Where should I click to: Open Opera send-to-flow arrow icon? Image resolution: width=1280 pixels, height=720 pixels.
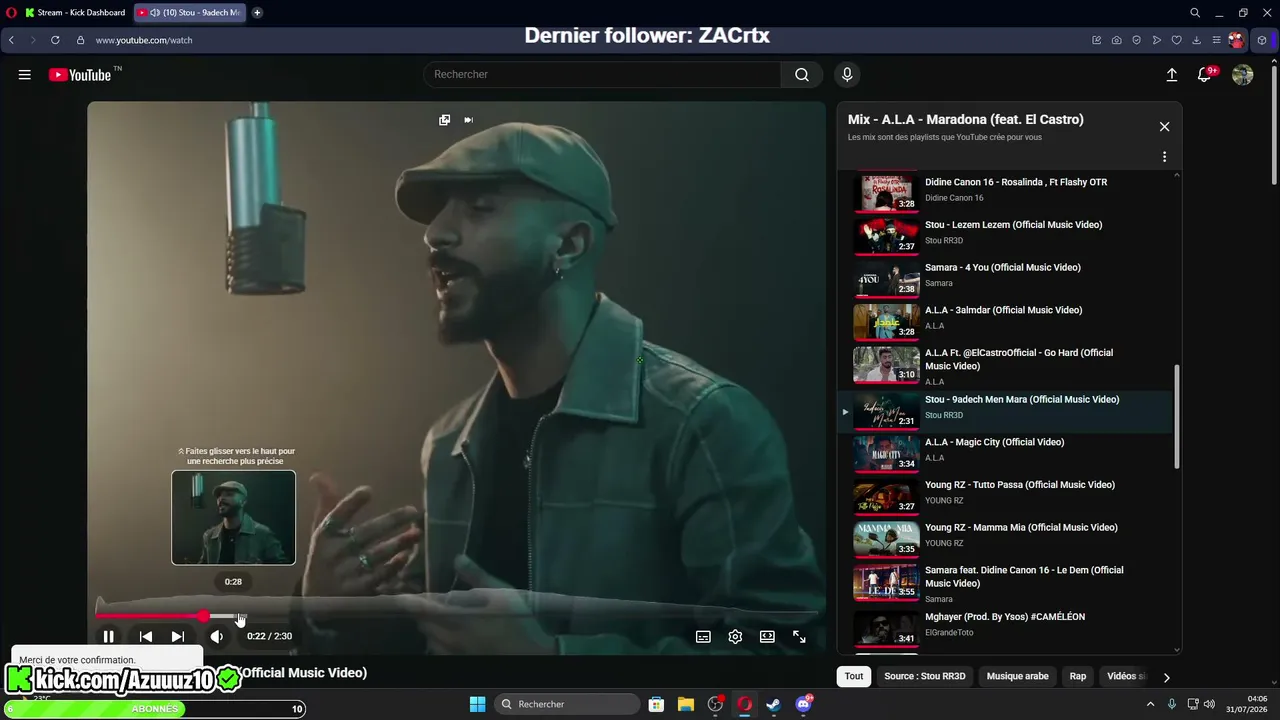tap(1157, 40)
